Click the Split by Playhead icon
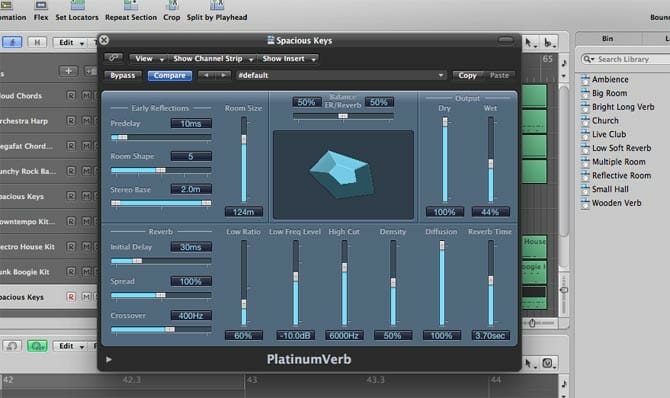The height and width of the screenshot is (398, 670). 217,5
